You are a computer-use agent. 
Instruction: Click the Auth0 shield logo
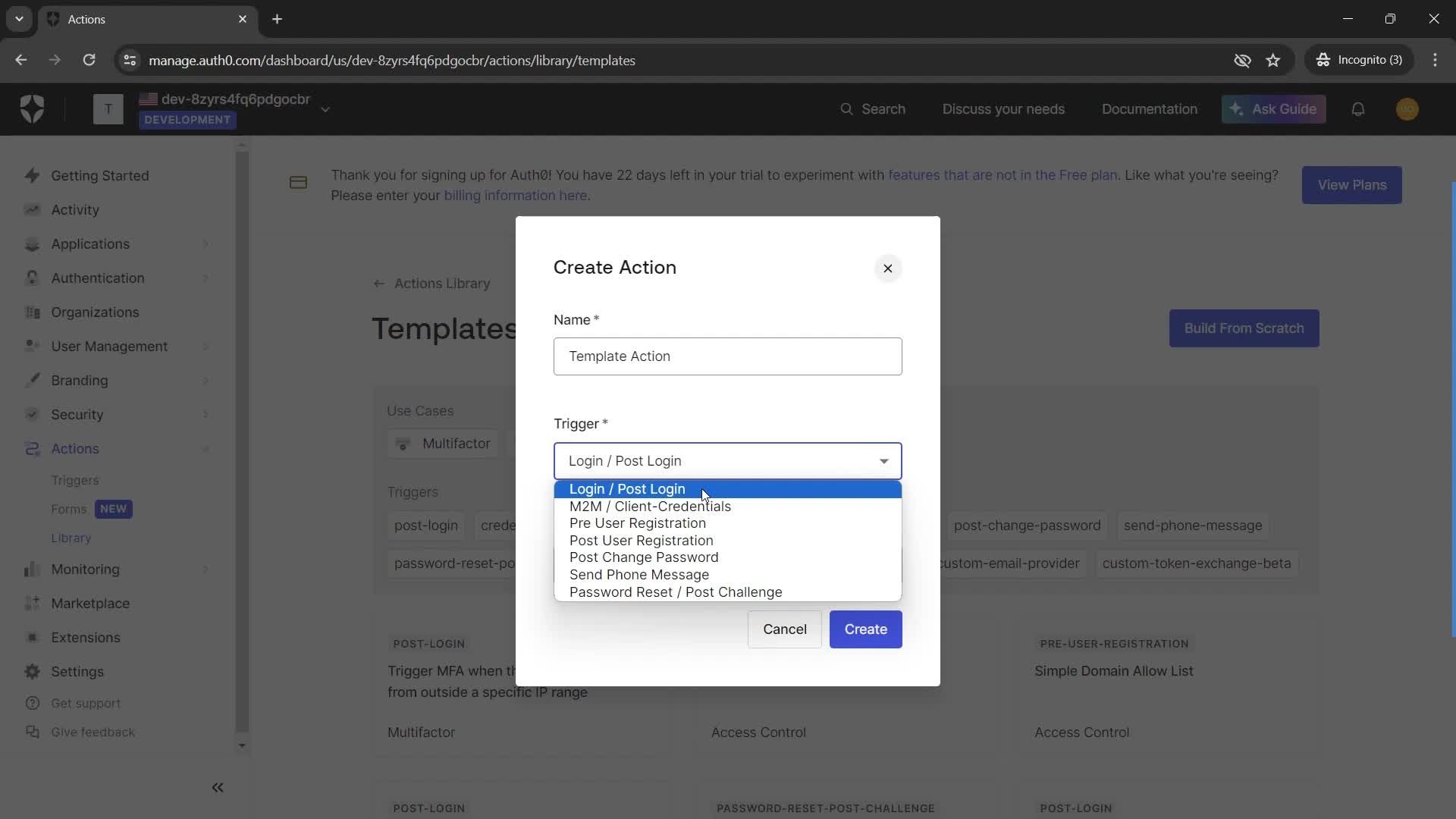click(32, 109)
